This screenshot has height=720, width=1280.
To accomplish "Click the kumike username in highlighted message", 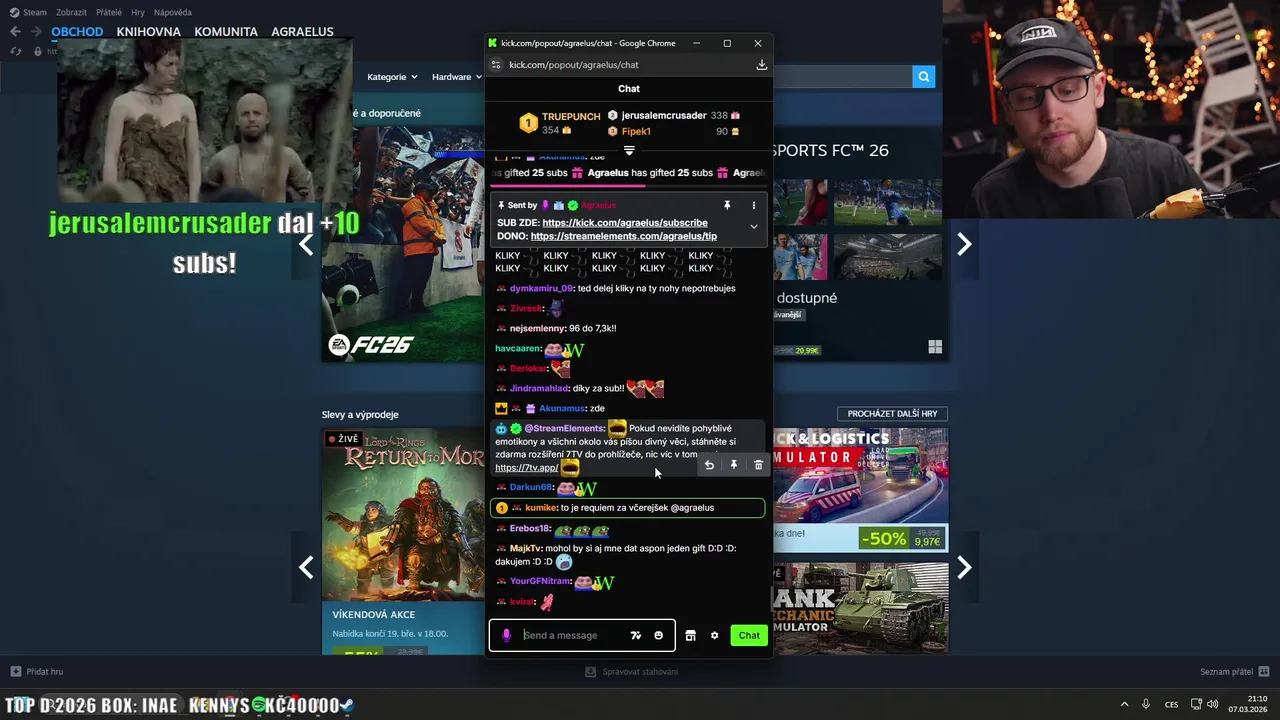I will click(541, 508).
